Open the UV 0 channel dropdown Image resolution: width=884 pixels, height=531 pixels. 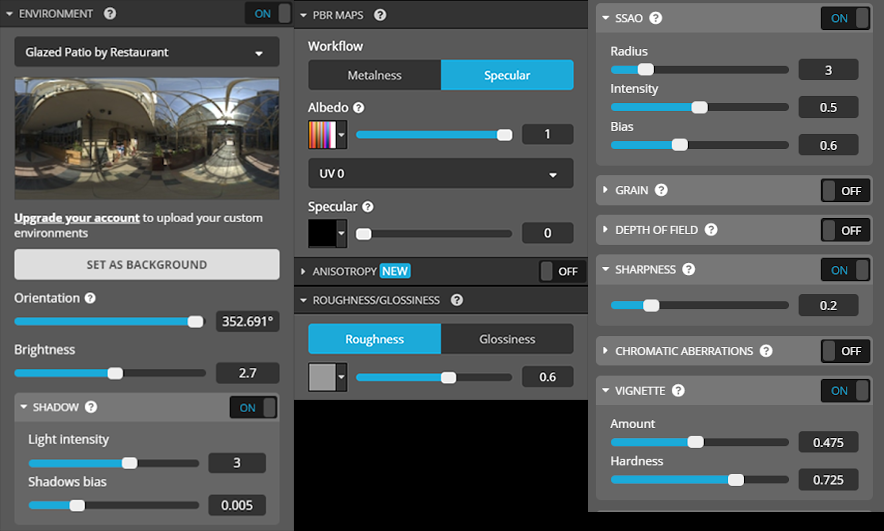[x=440, y=174]
